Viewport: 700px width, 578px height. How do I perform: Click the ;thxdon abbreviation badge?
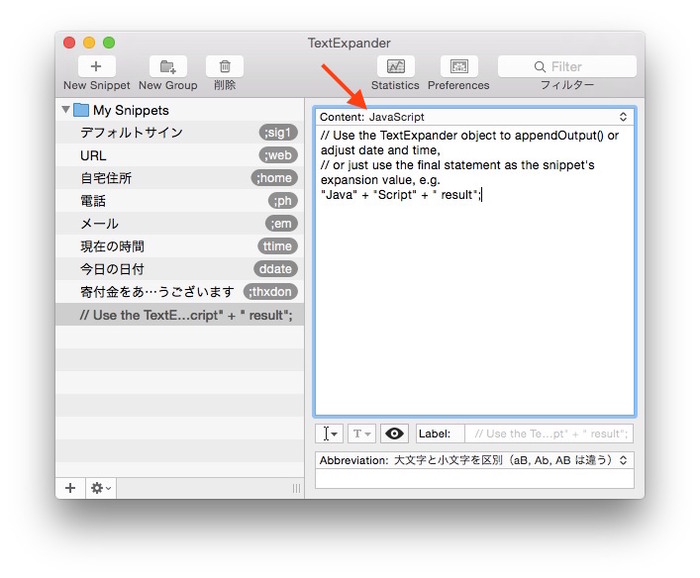[x=271, y=292]
